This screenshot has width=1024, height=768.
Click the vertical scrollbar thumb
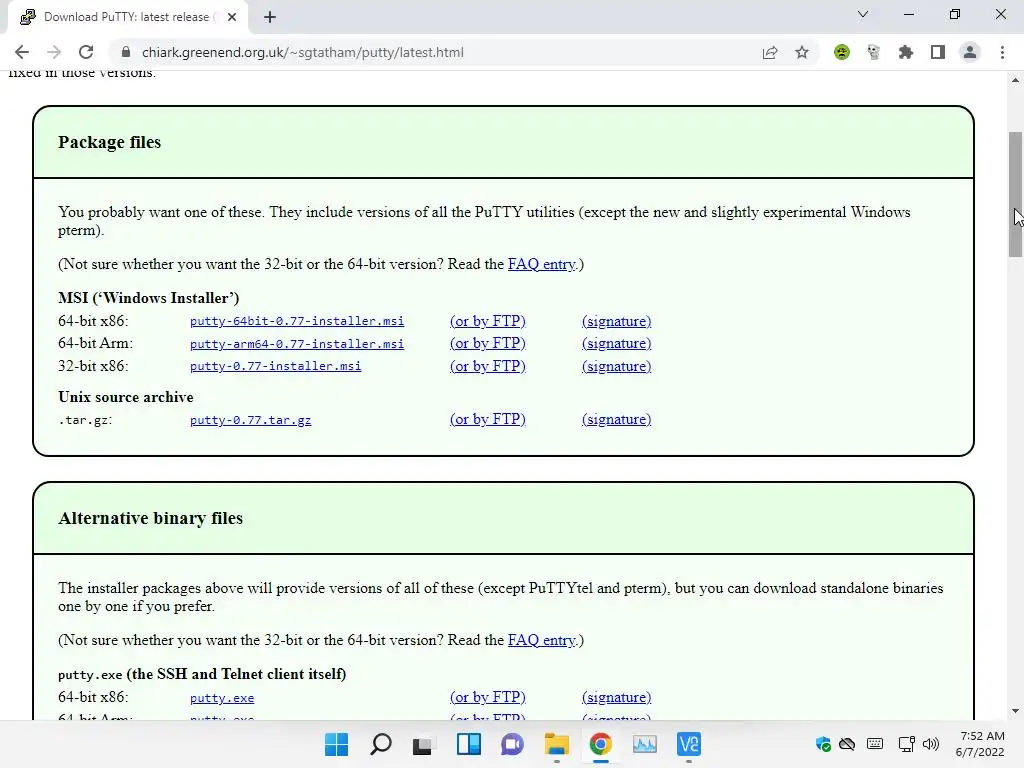(x=1015, y=195)
